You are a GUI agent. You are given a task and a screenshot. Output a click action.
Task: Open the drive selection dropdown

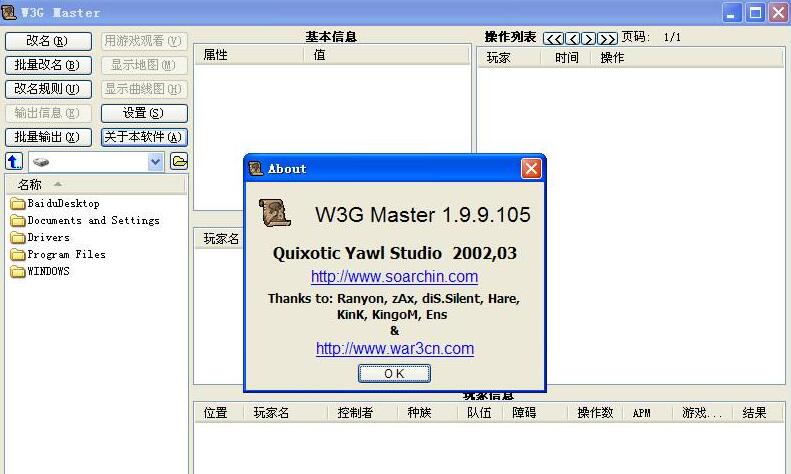tap(156, 161)
